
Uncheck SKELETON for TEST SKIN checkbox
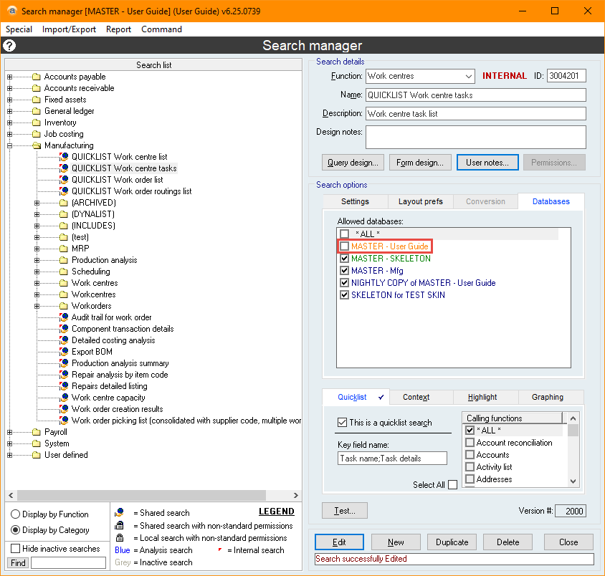coord(345,295)
